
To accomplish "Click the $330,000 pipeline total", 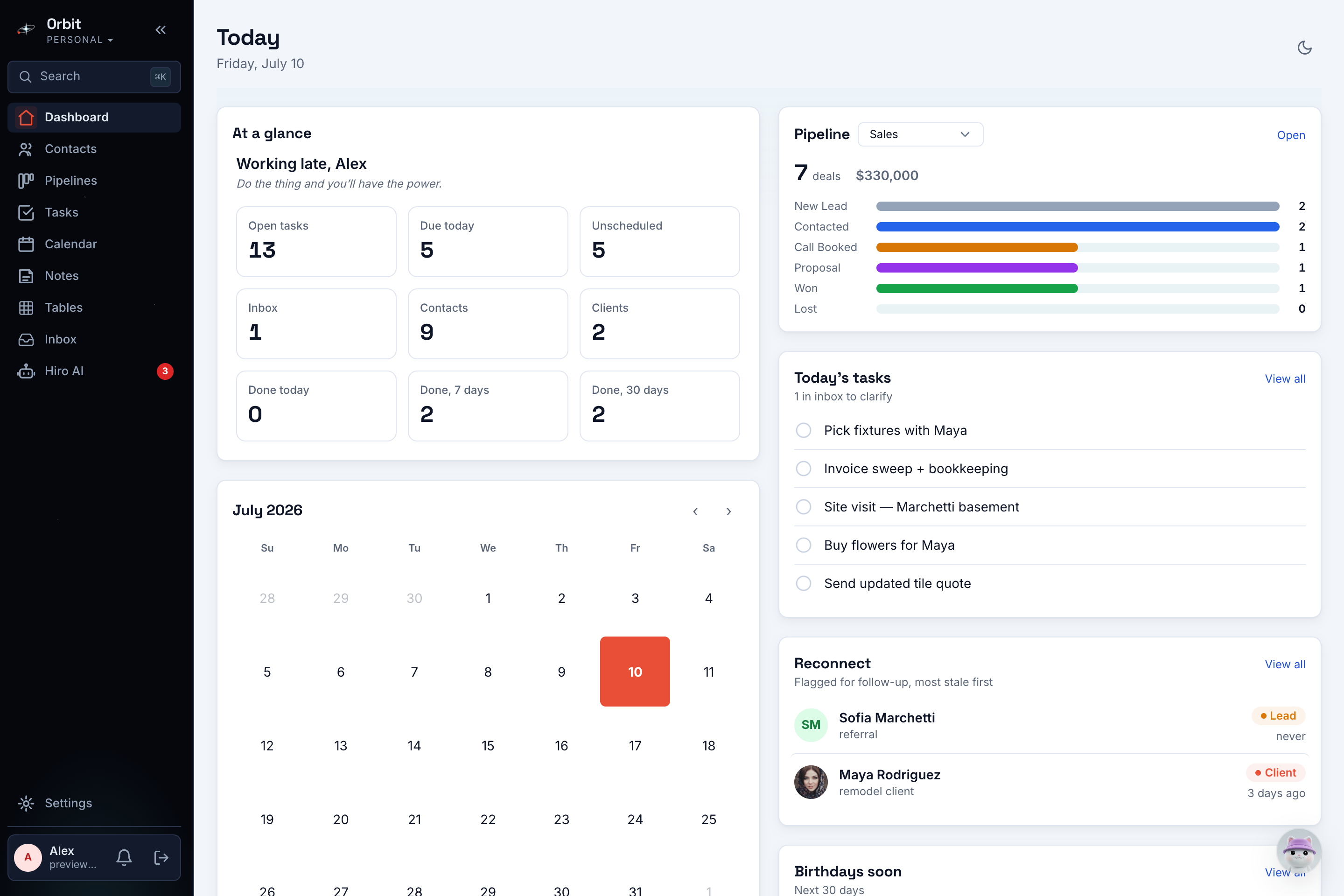I will coord(887,175).
